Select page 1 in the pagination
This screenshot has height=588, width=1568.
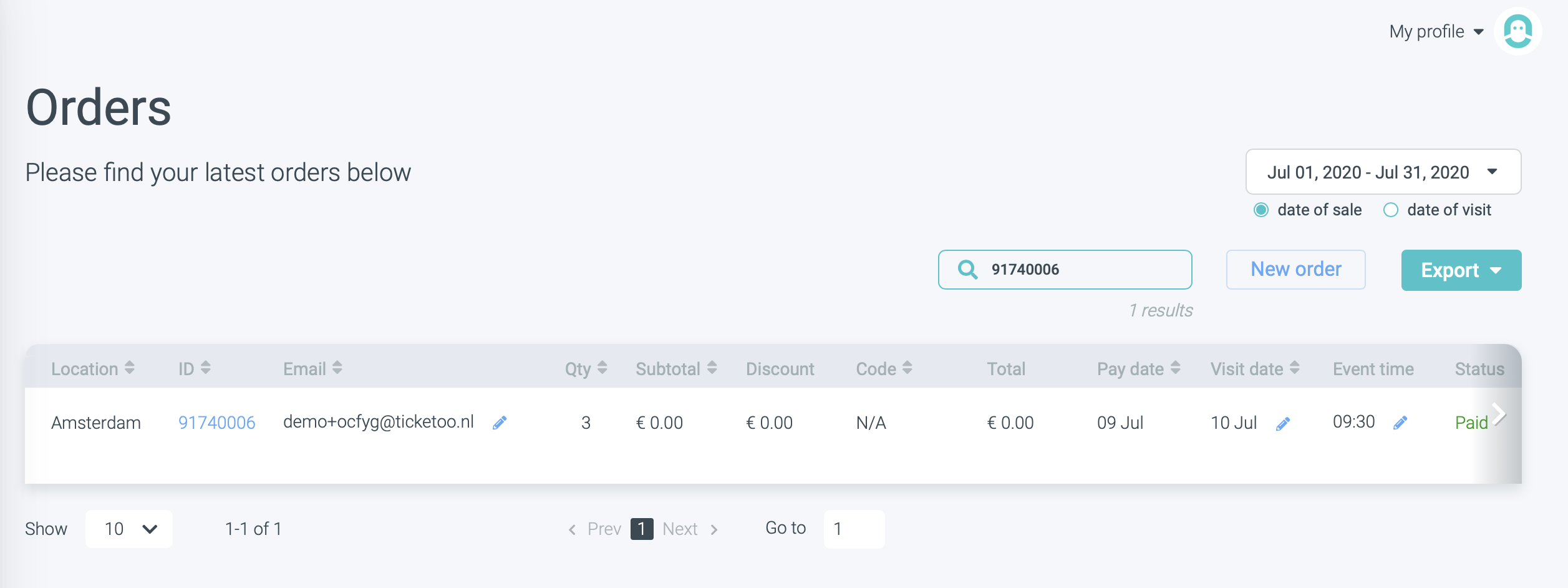(x=642, y=529)
